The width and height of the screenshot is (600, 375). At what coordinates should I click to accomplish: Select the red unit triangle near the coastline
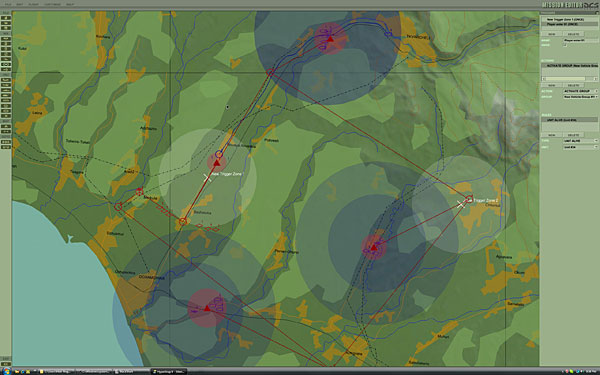pos(207,308)
